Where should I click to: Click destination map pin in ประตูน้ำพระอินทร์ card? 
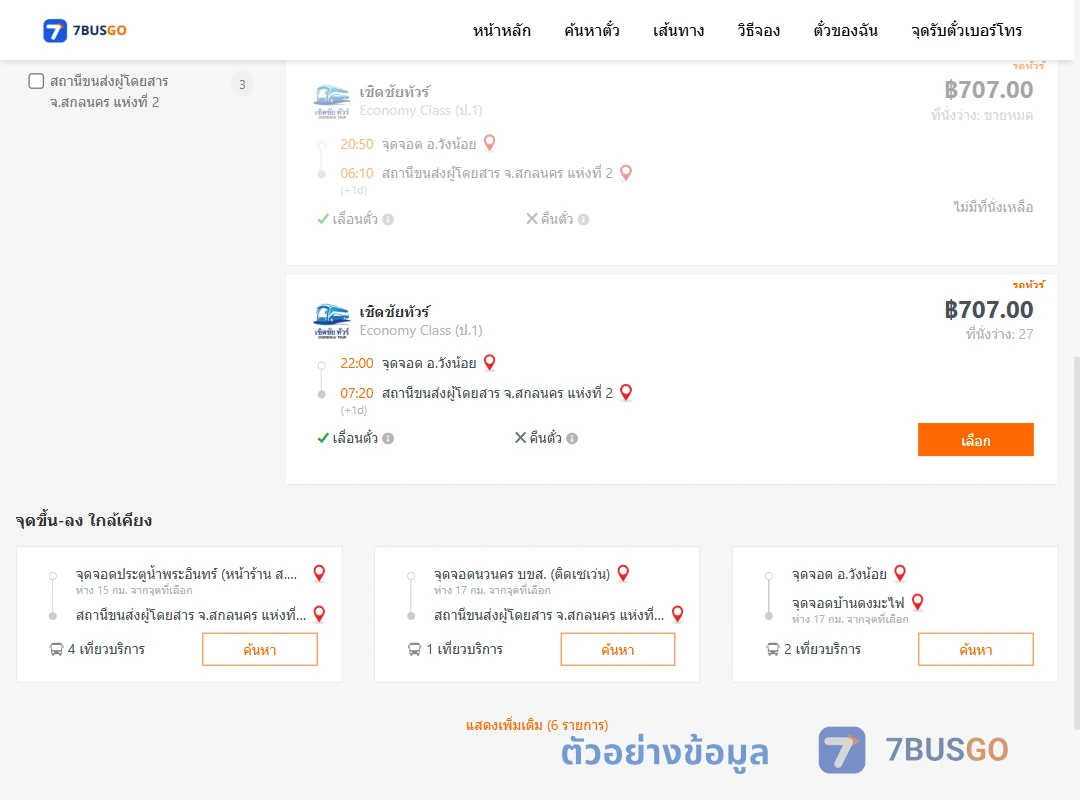tap(319, 613)
